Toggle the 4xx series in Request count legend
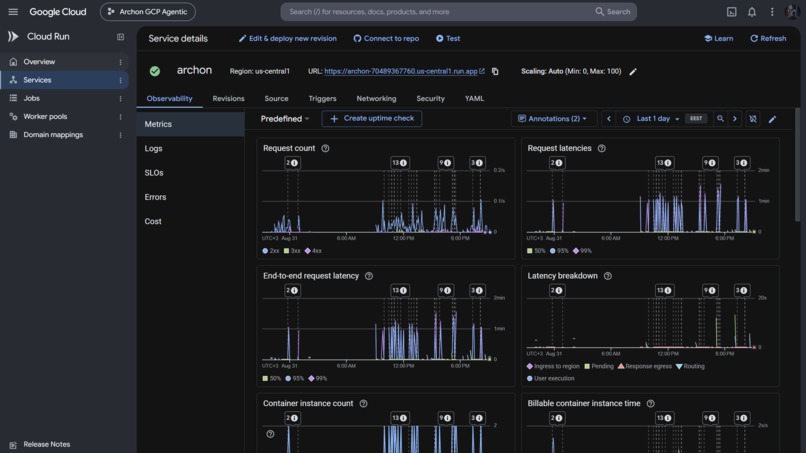This screenshot has width=806, height=453. coord(313,251)
